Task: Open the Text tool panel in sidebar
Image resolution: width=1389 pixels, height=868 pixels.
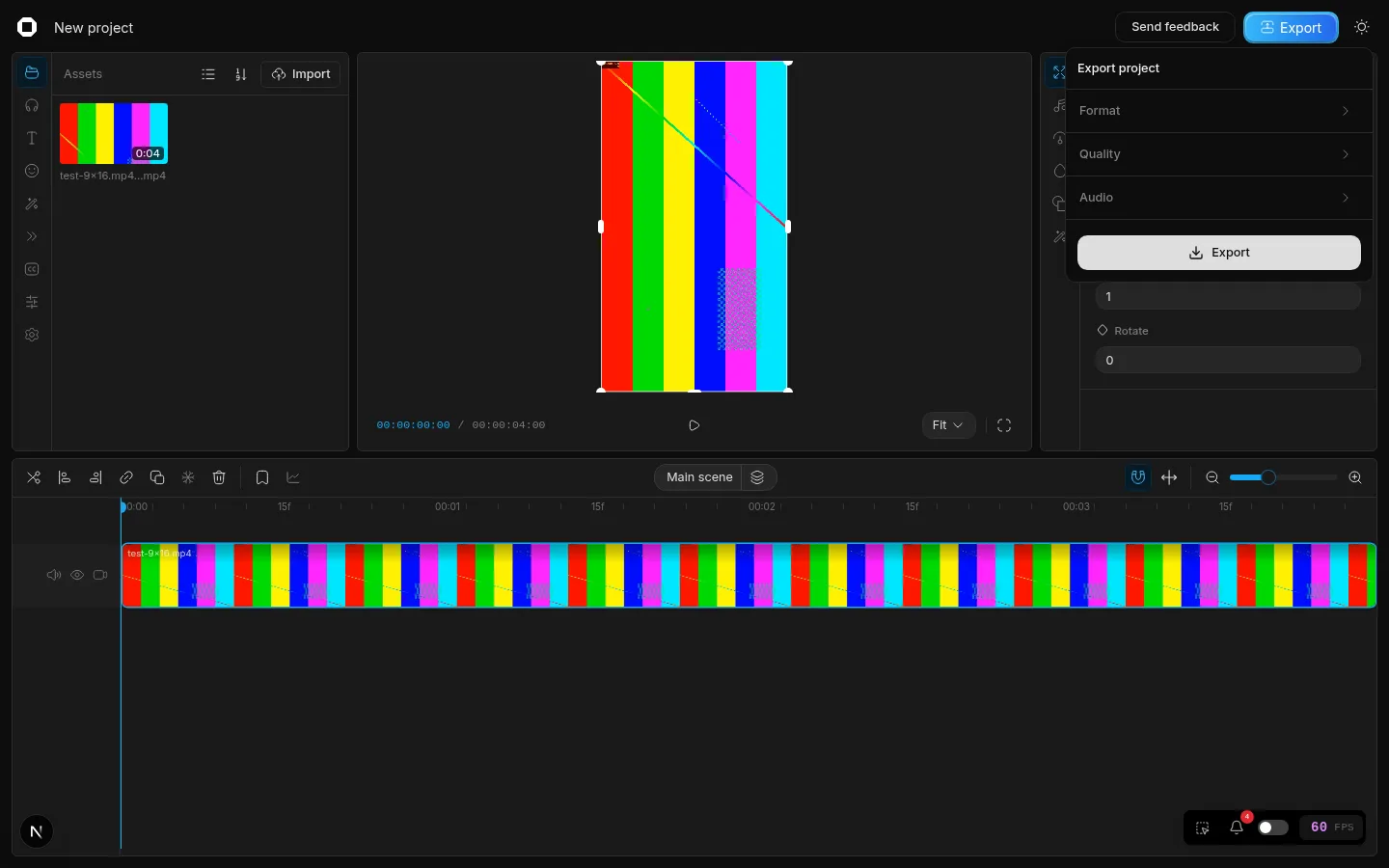Action: (32, 138)
